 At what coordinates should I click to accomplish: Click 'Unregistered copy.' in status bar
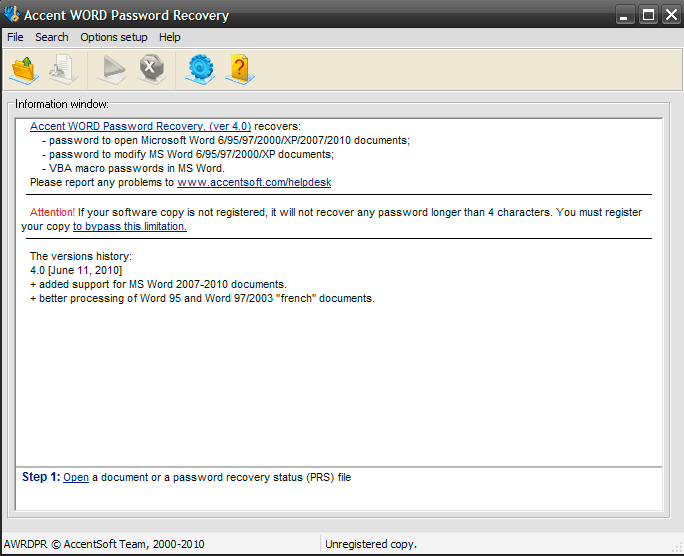point(371,544)
